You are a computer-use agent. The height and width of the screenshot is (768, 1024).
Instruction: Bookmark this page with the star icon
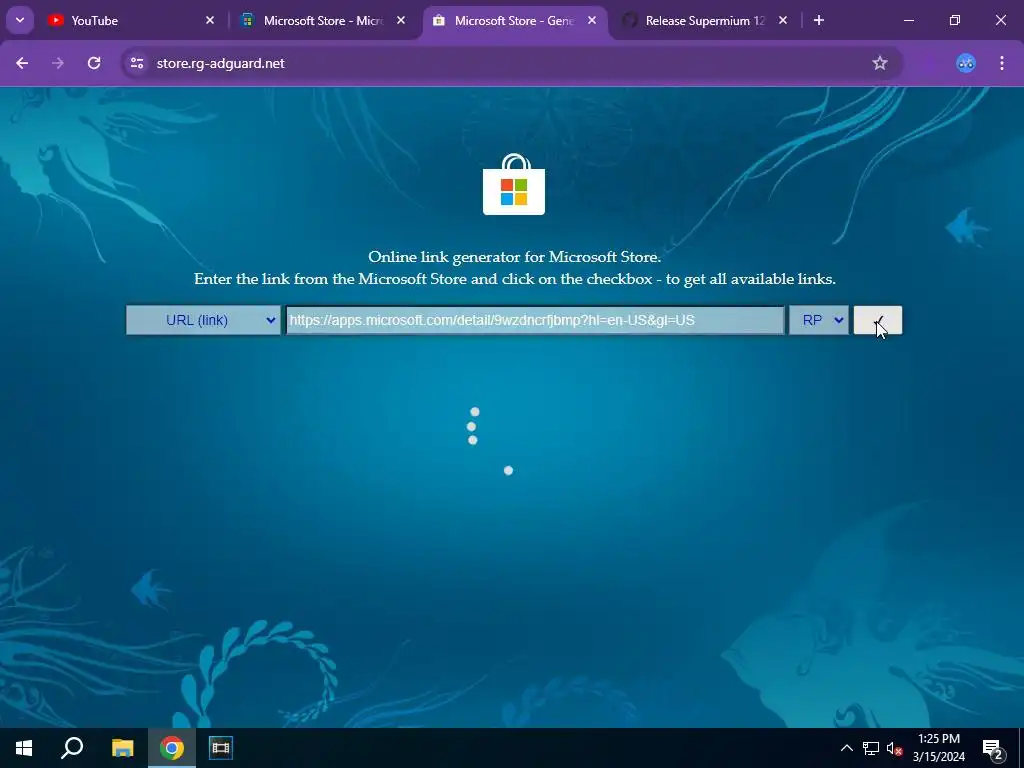(880, 63)
